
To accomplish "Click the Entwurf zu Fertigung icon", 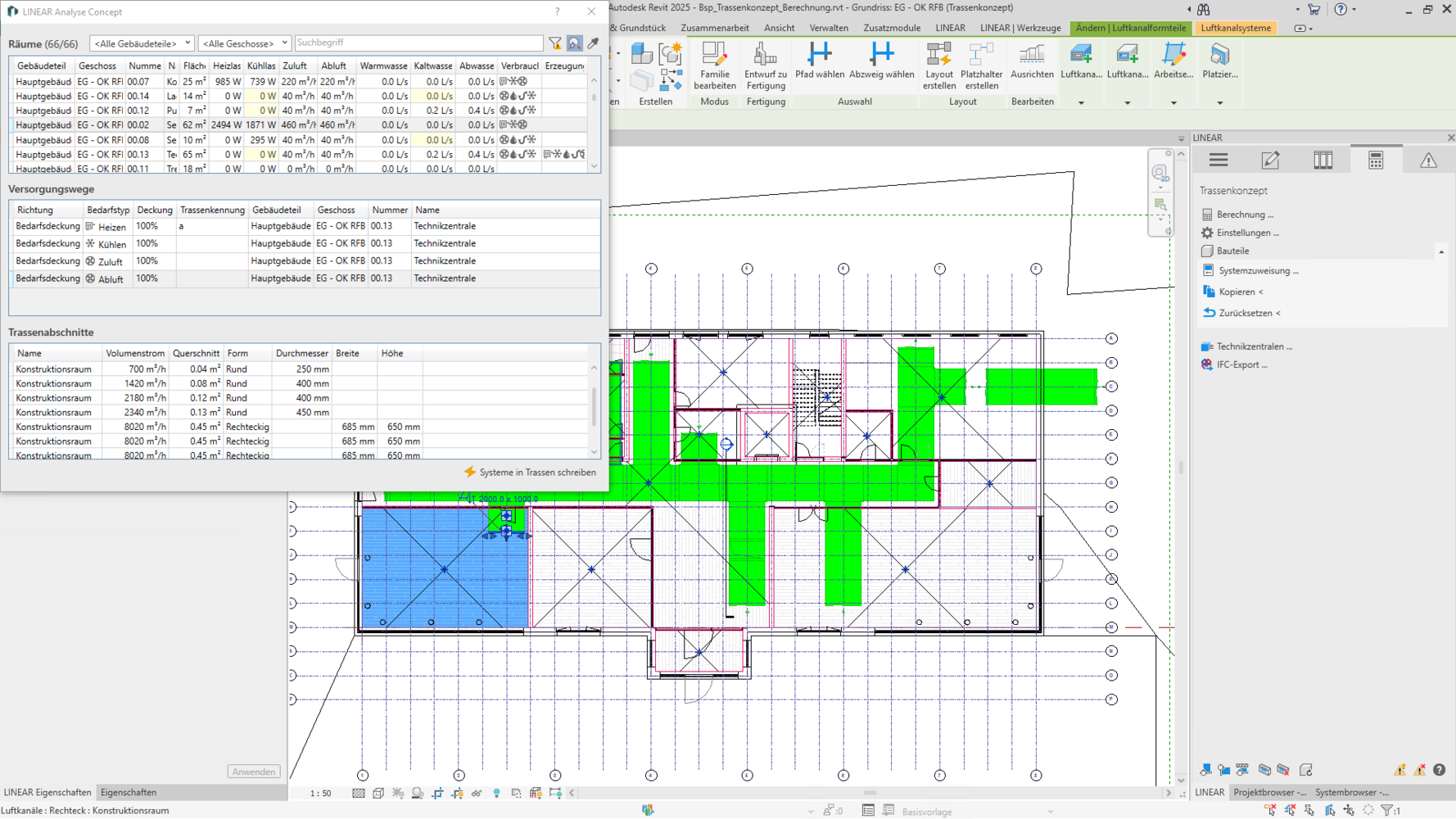I will pyautogui.click(x=765, y=66).
